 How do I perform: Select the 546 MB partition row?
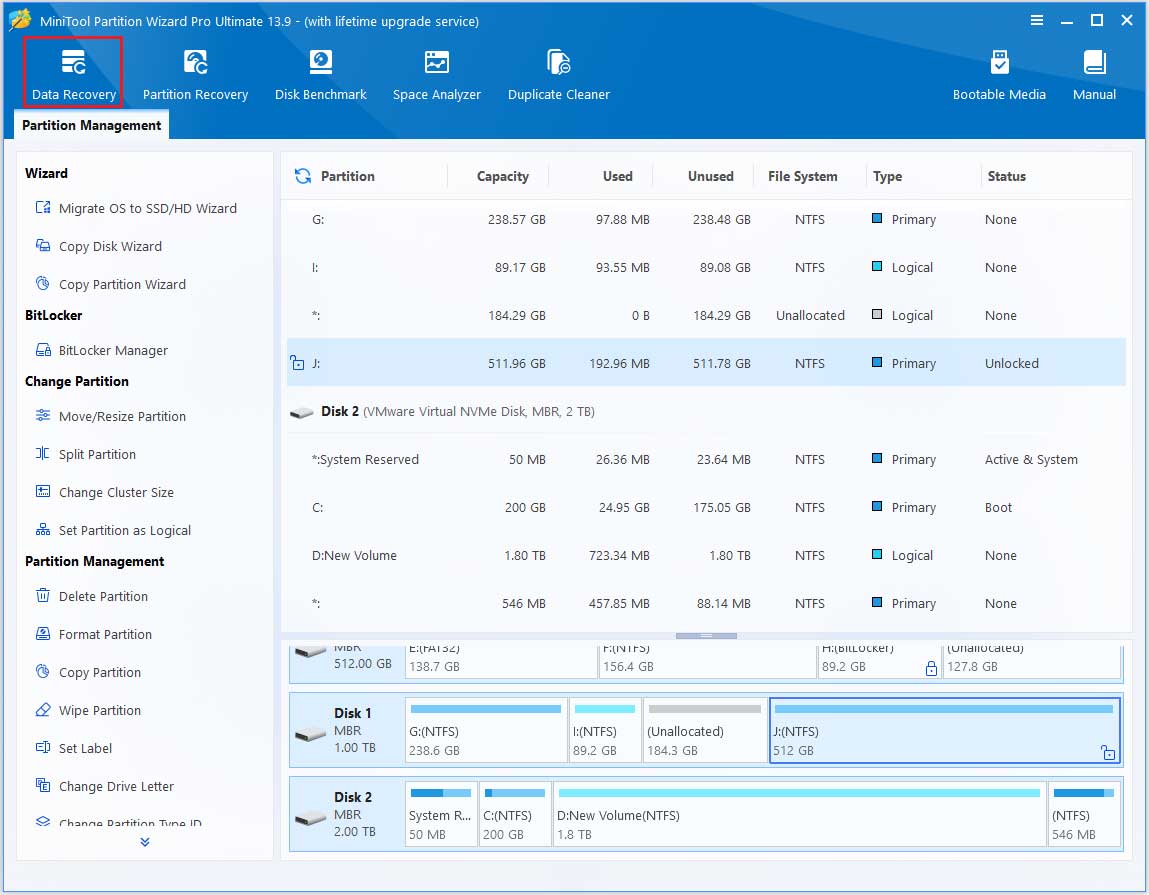[706, 603]
